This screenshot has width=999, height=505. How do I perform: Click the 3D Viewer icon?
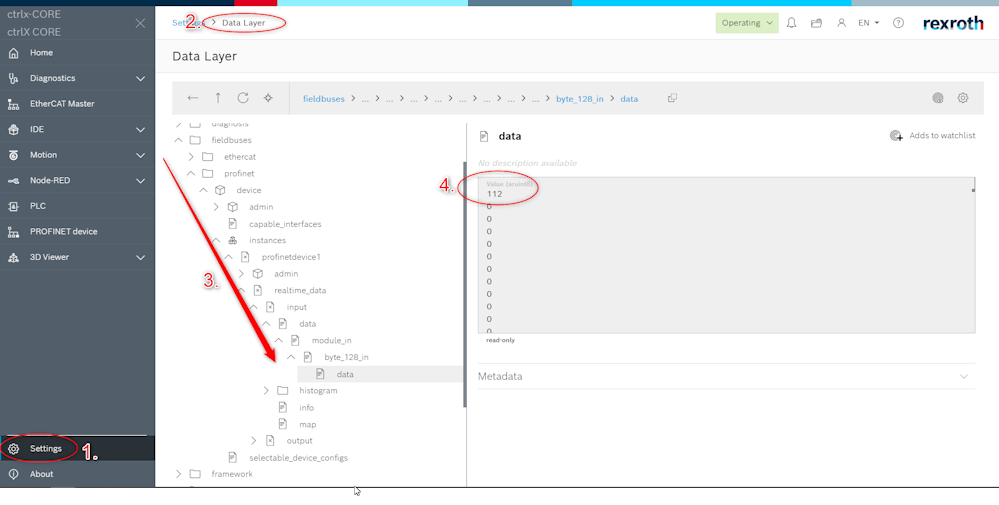pyautogui.click(x=13, y=257)
